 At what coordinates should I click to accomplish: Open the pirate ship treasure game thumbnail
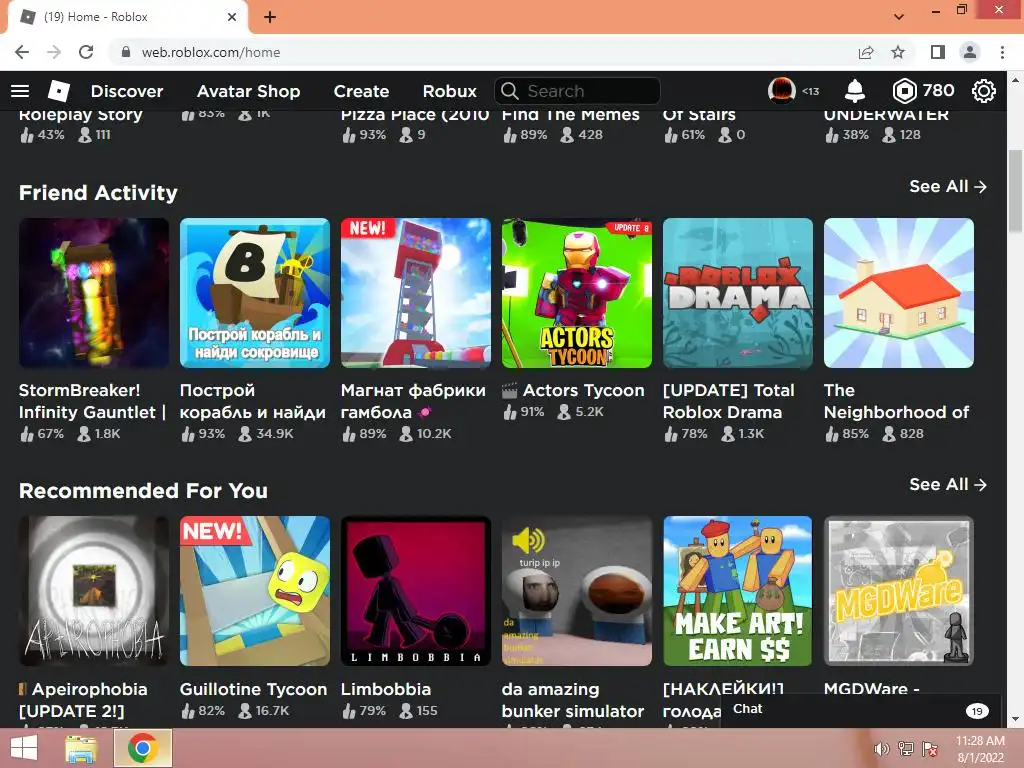point(255,293)
